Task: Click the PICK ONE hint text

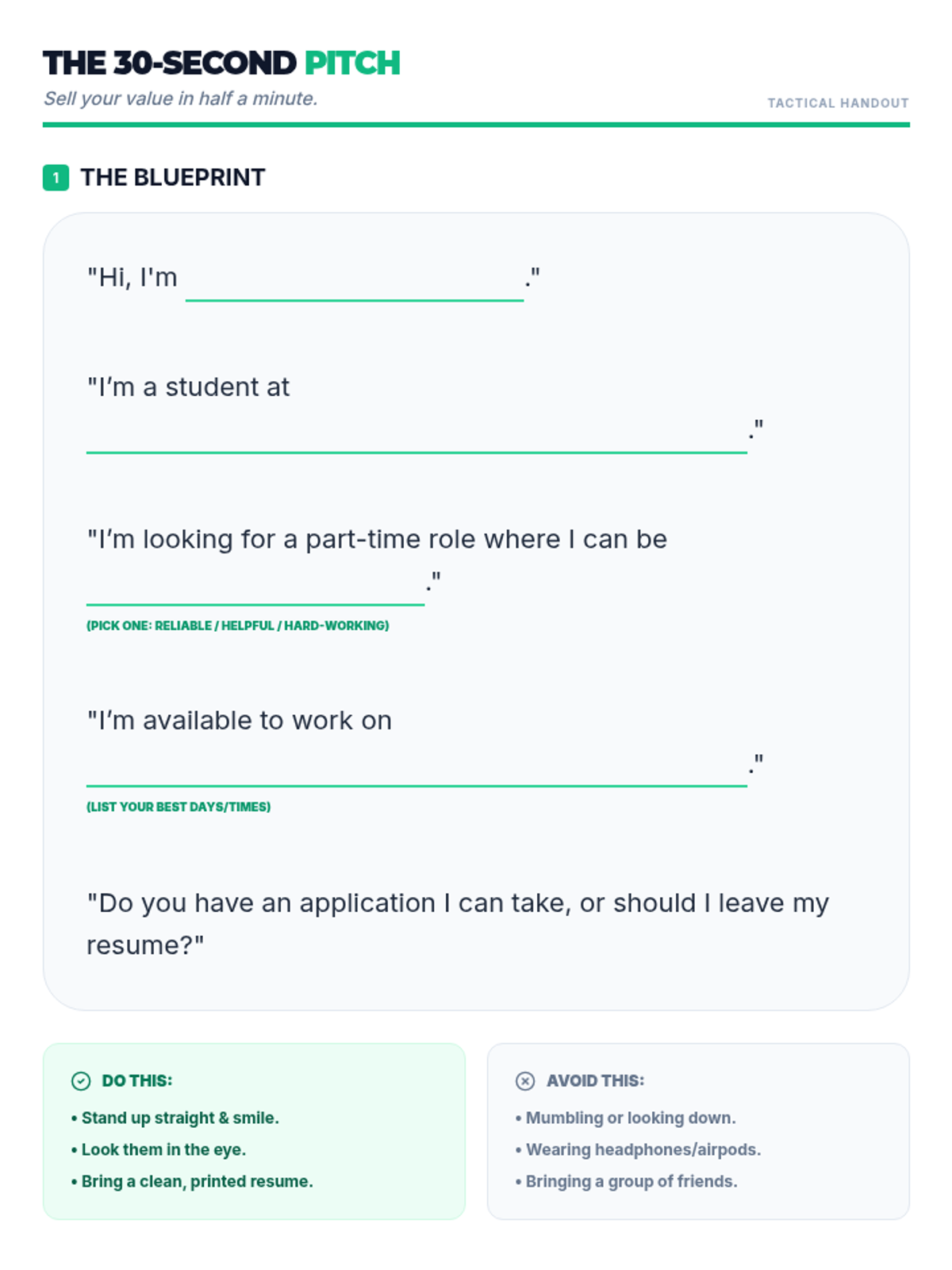Action: [x=237, y=625]
